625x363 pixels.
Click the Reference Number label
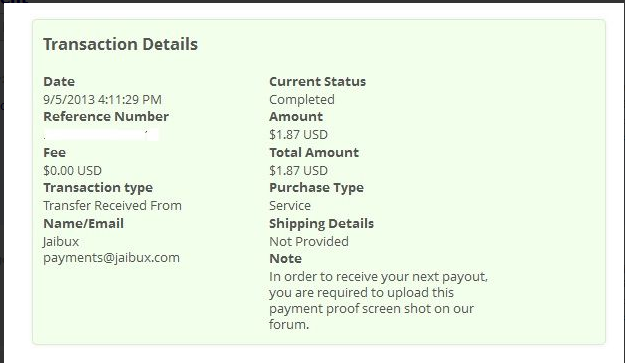pyautogui.click(x=106, y=116)
